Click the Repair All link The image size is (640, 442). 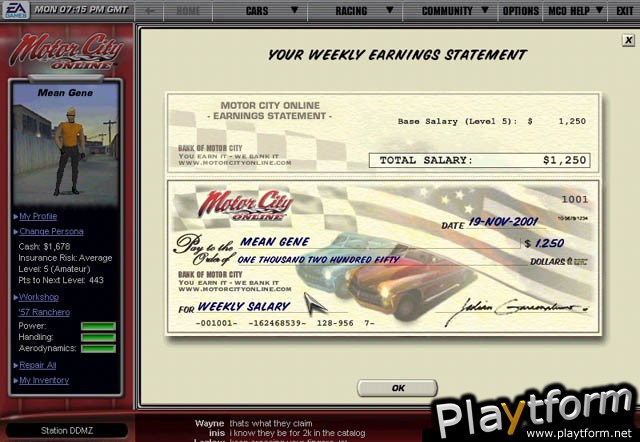pos(38,365)
